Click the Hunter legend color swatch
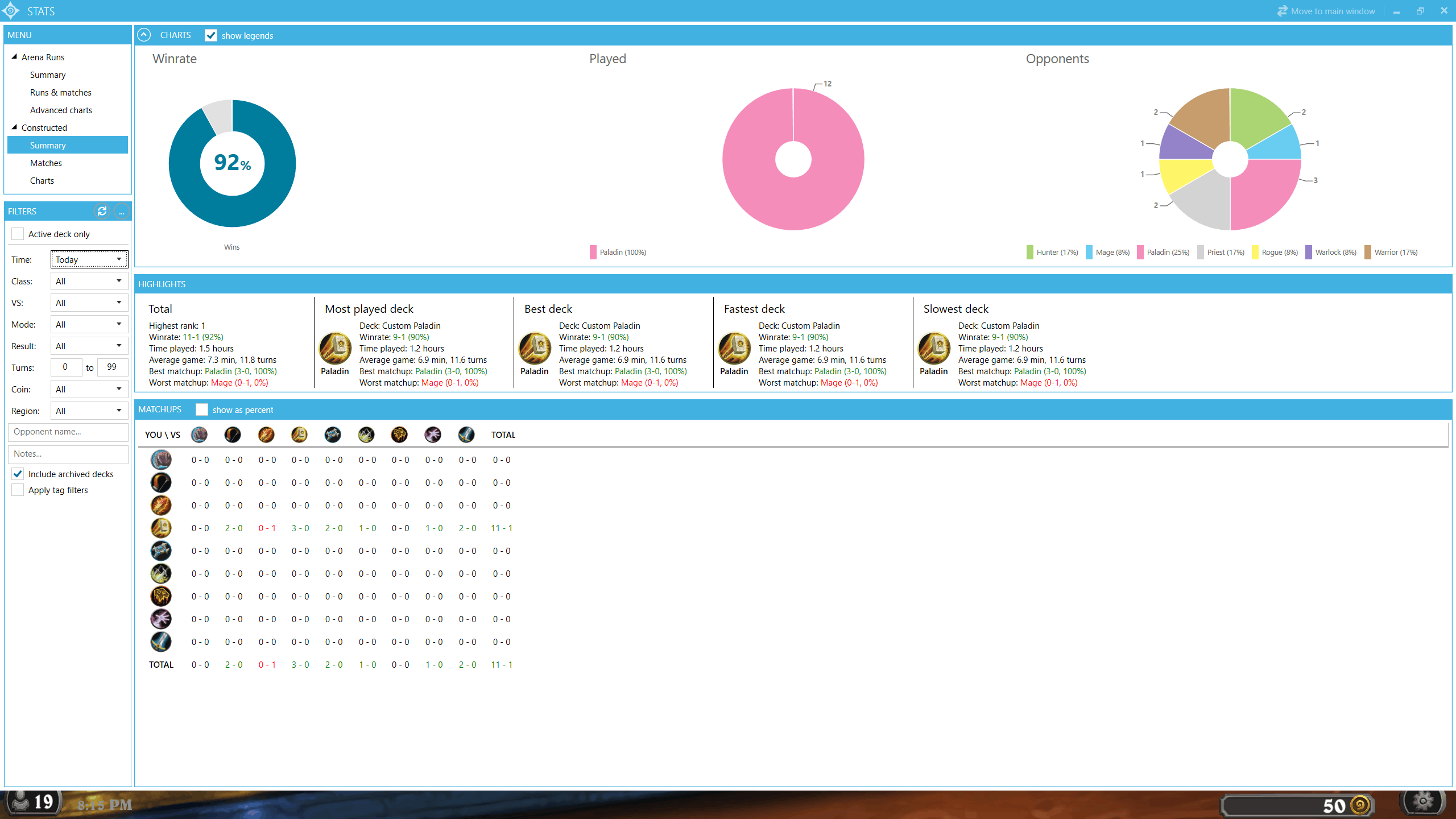Image resolution: width=1456 pixels, height=819 pixels. pyautogui.click(x=1029, y=252)
